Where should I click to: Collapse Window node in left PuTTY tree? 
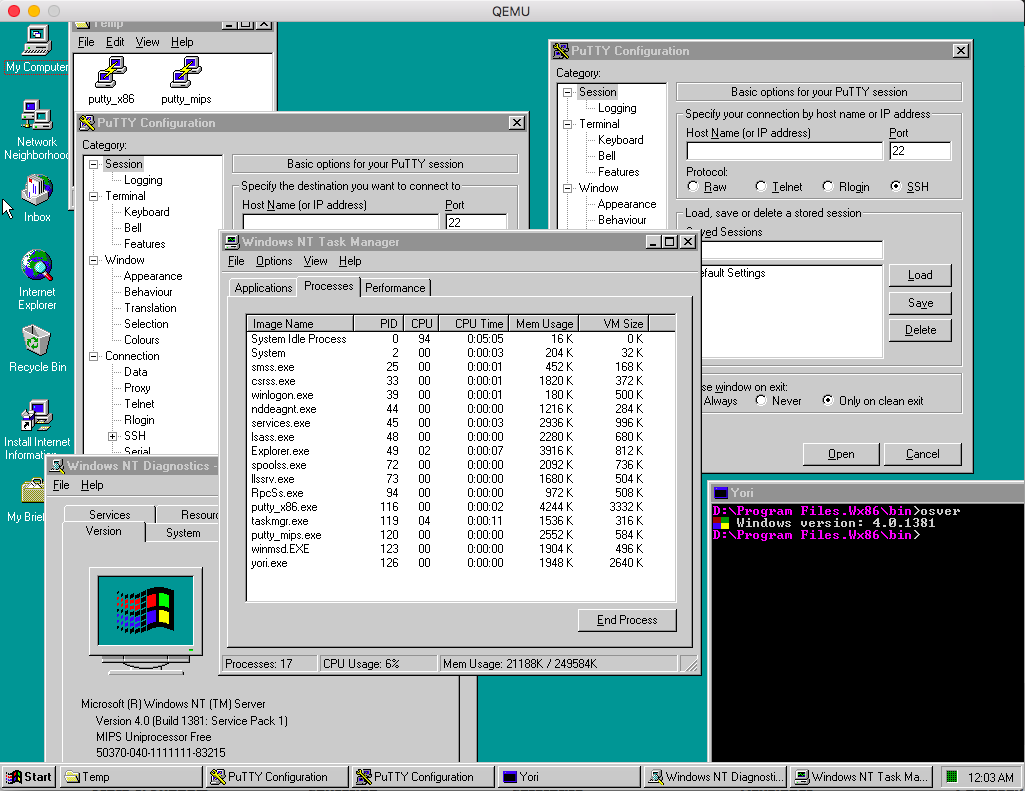pos(93,260)
